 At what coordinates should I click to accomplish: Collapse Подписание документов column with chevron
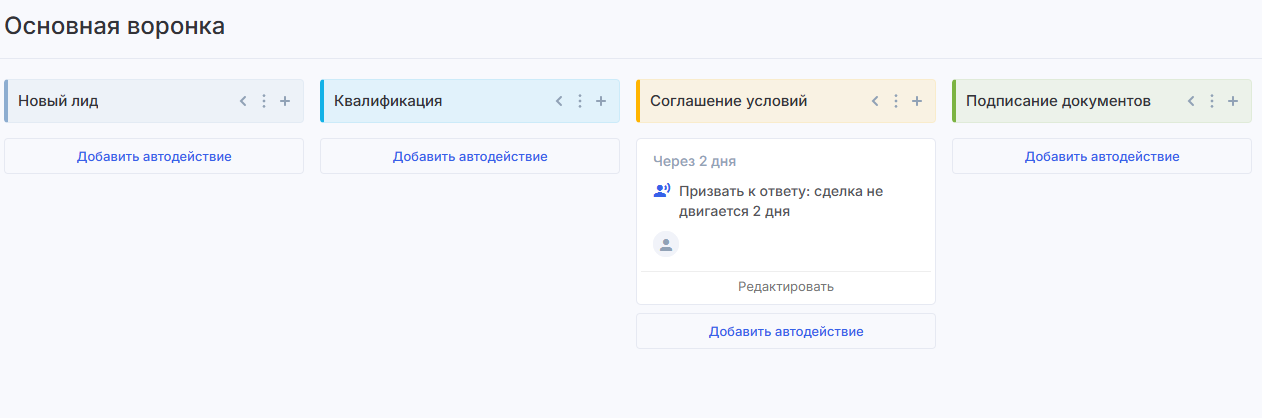[1191, 101]
